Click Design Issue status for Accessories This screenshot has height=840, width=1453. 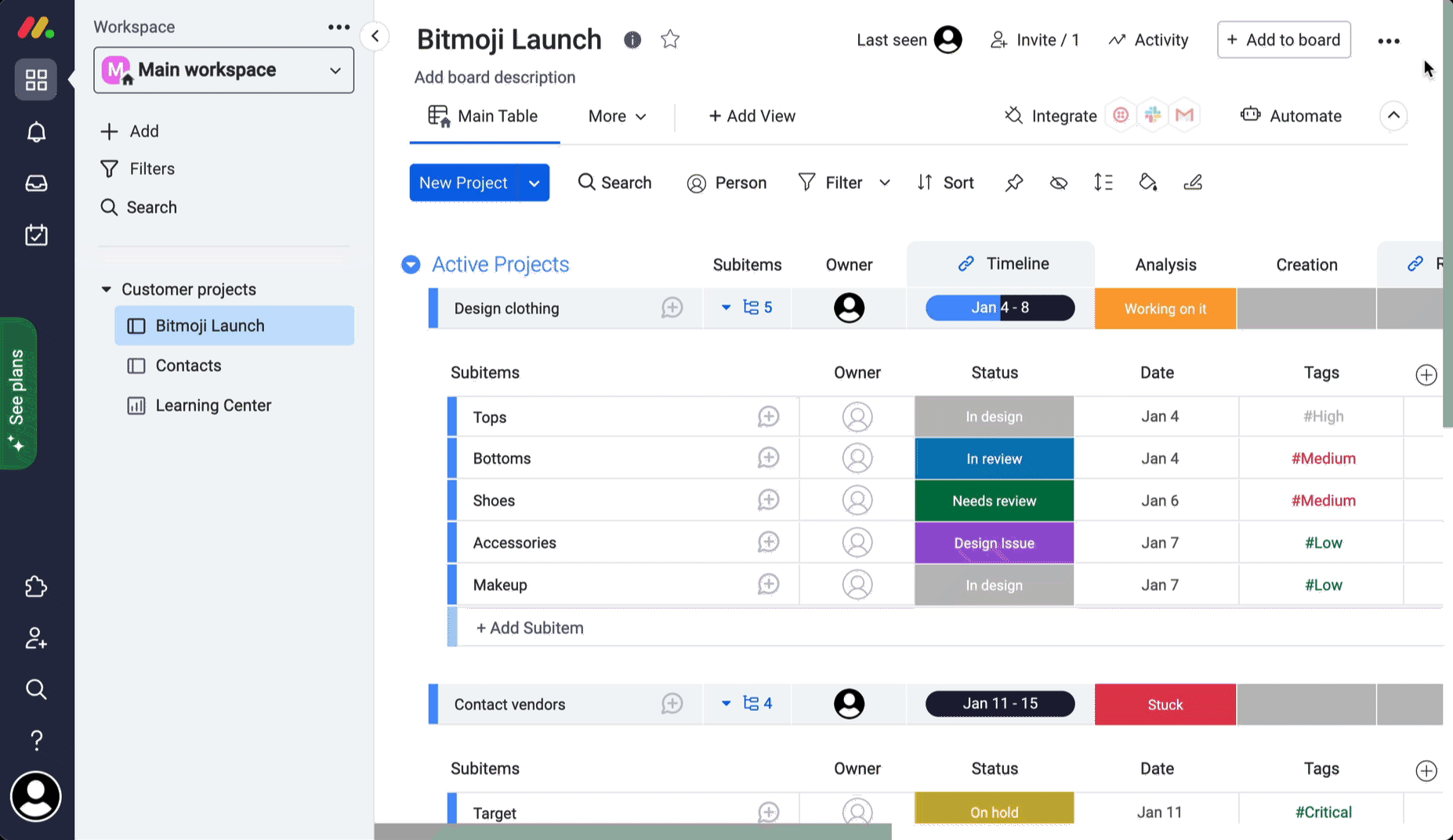pos(994,543)
